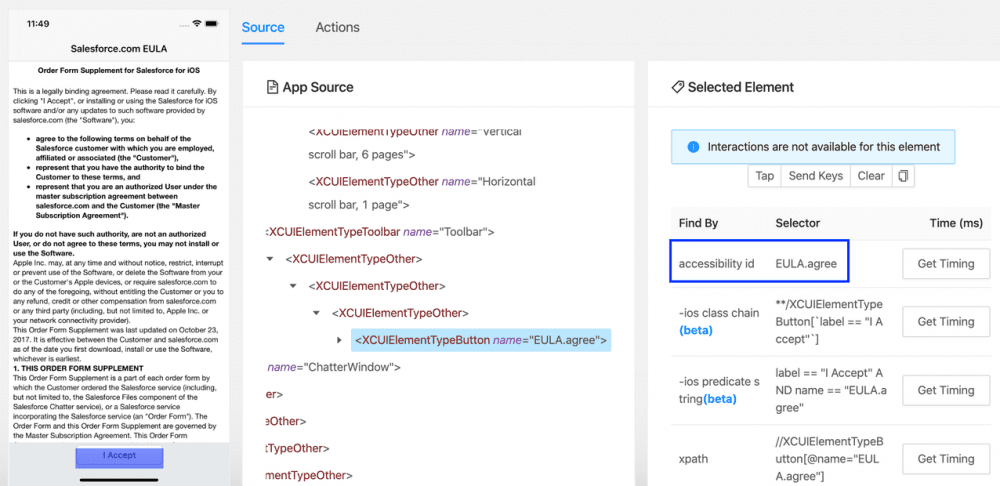Click the Selected Element tag icon
The width and height of the screenshot is (1000, 486).
click(677, 88)
